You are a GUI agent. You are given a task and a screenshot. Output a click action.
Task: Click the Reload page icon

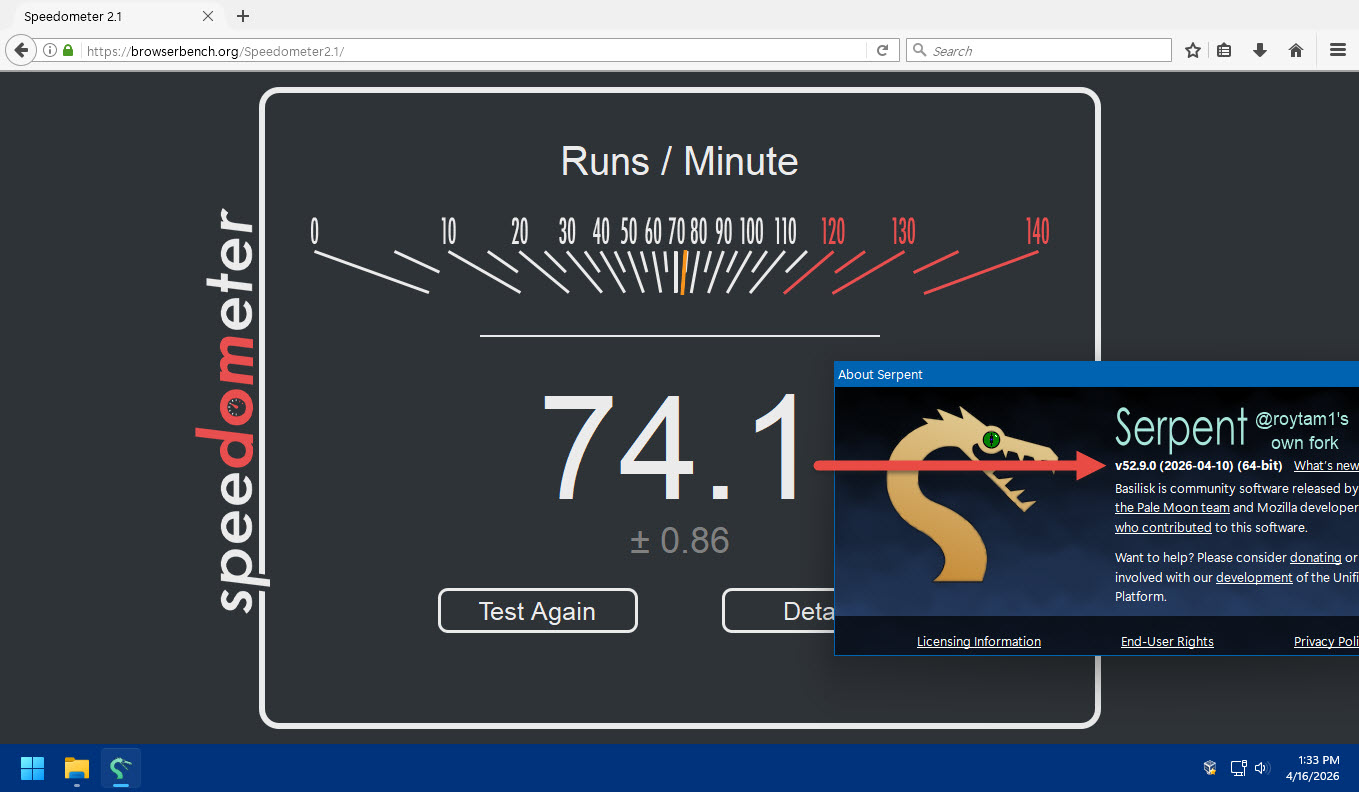882,50
